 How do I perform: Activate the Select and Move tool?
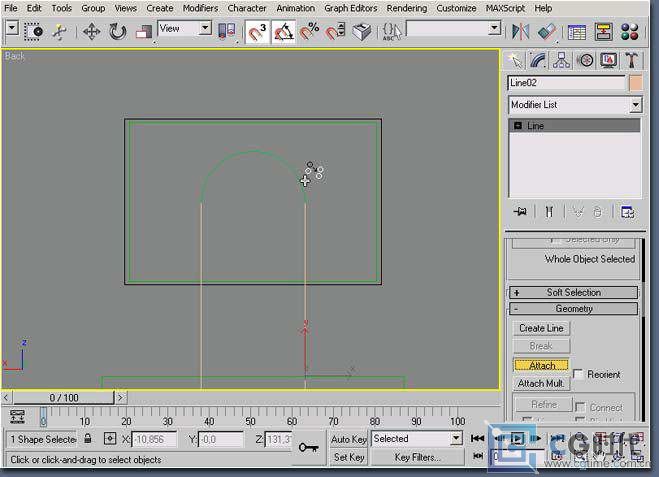click(x=91, y=32)
